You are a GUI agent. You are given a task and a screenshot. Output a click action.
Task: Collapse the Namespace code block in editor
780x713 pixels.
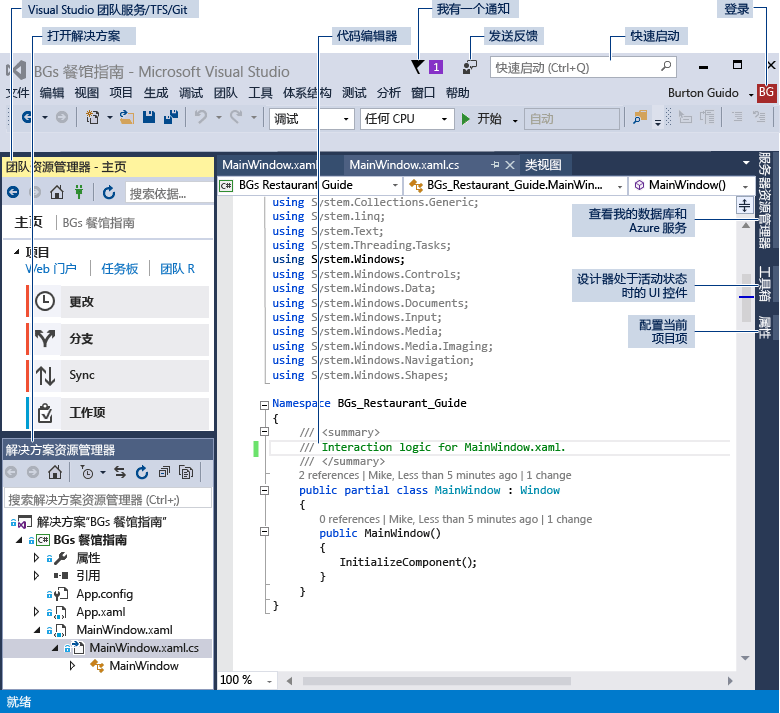(x=264, y=404)
